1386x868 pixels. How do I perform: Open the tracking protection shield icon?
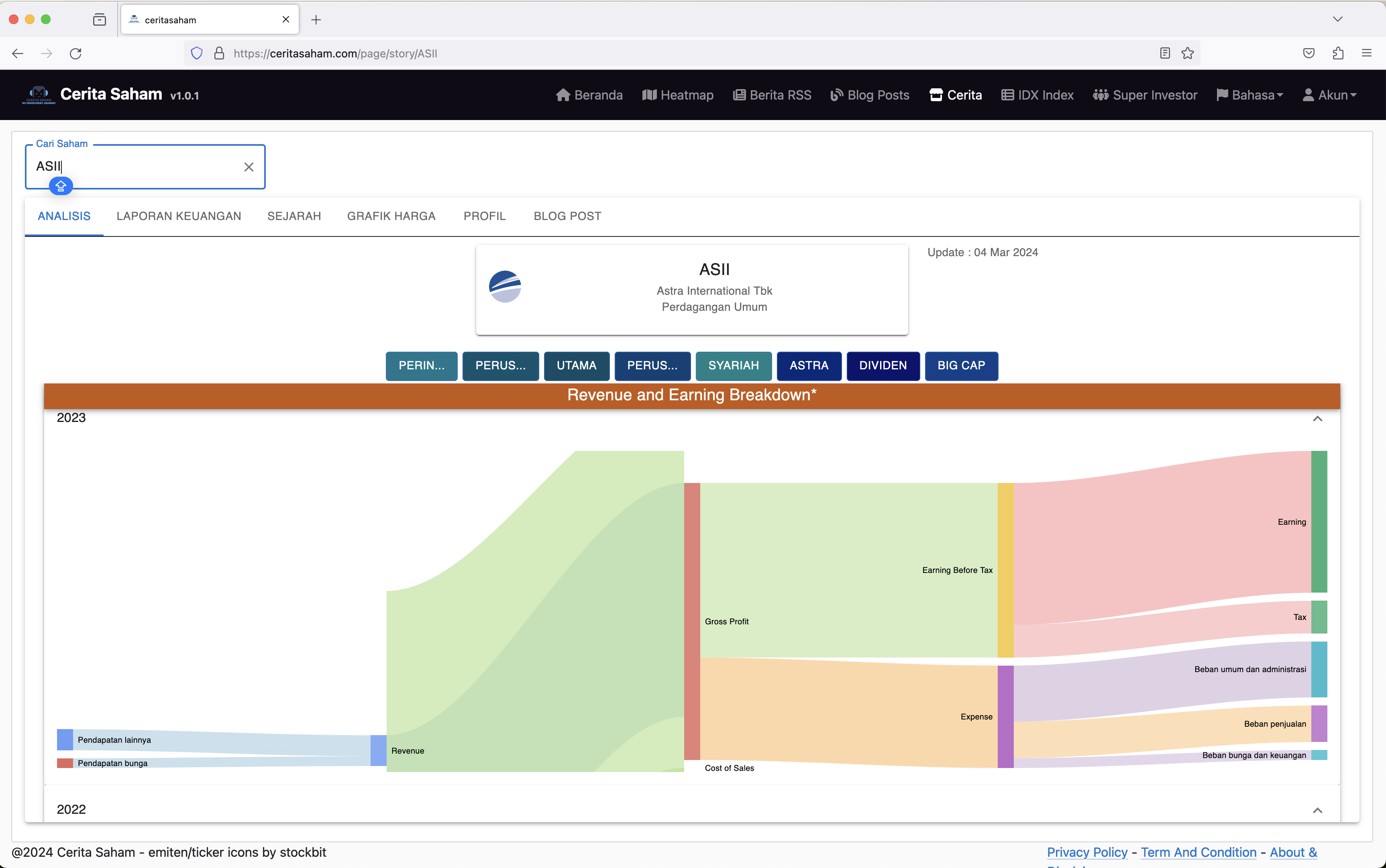(196, 53)
